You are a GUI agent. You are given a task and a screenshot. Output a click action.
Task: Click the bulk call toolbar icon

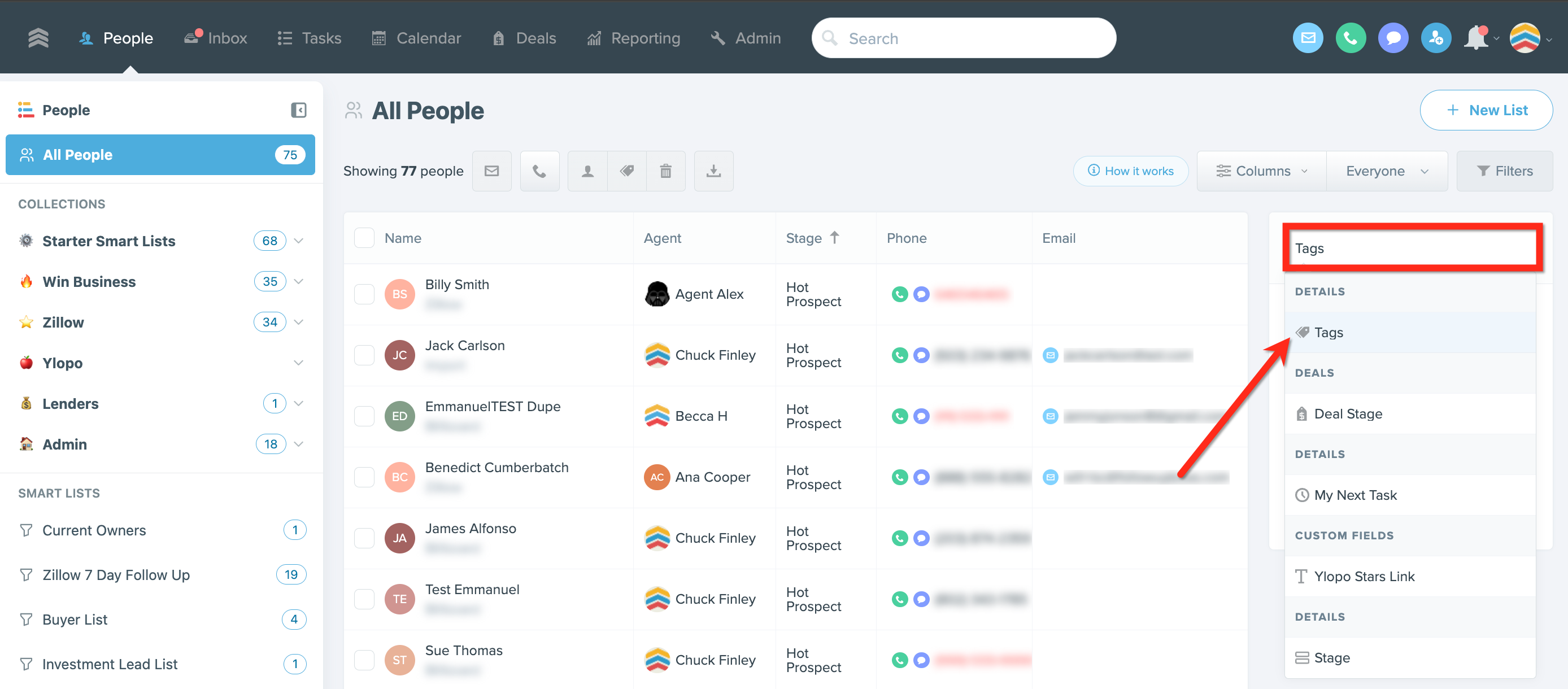[x=539, y=171]
